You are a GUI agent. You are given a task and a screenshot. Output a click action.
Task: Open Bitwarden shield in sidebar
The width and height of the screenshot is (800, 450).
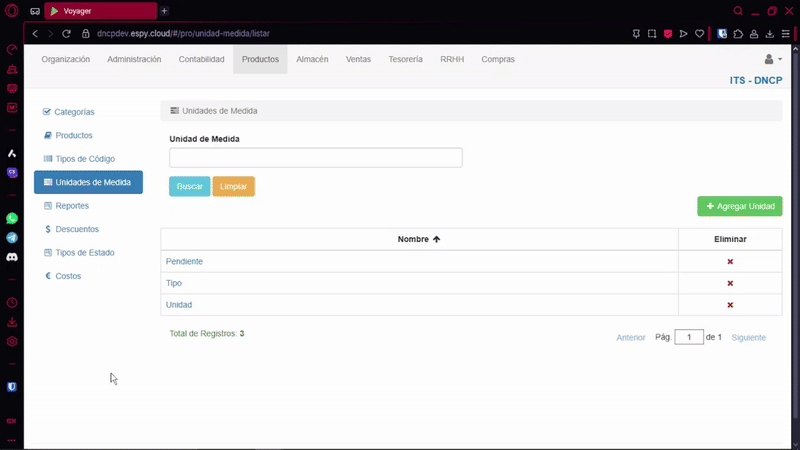(12, 387)
